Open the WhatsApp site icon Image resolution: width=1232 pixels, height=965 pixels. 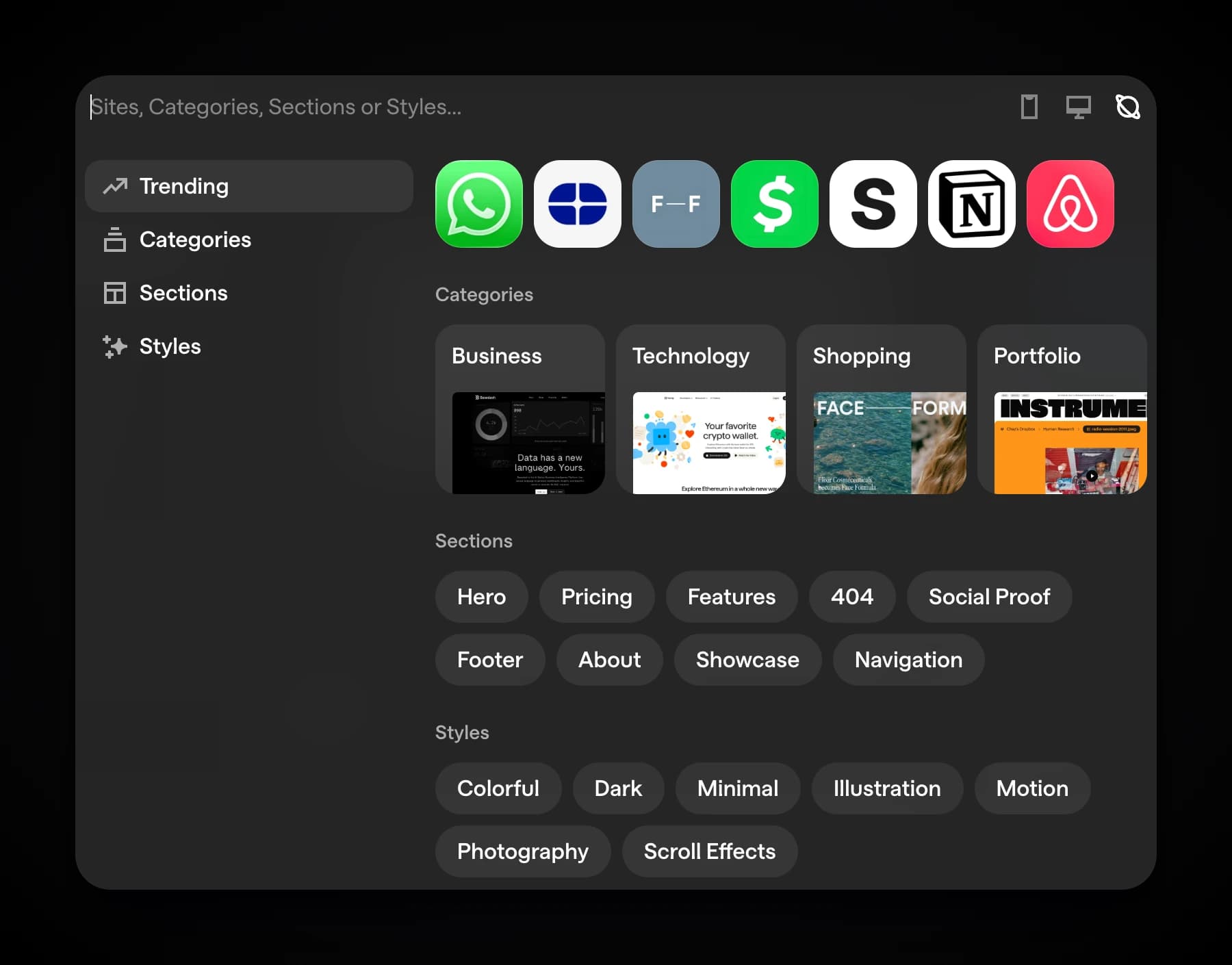click(x=479, y=204)
